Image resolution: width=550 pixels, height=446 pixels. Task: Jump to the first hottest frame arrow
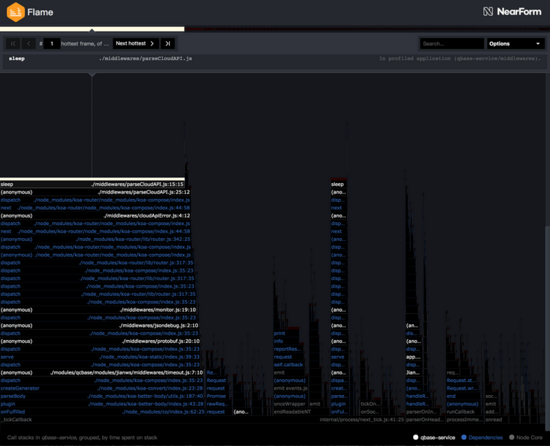13,43
